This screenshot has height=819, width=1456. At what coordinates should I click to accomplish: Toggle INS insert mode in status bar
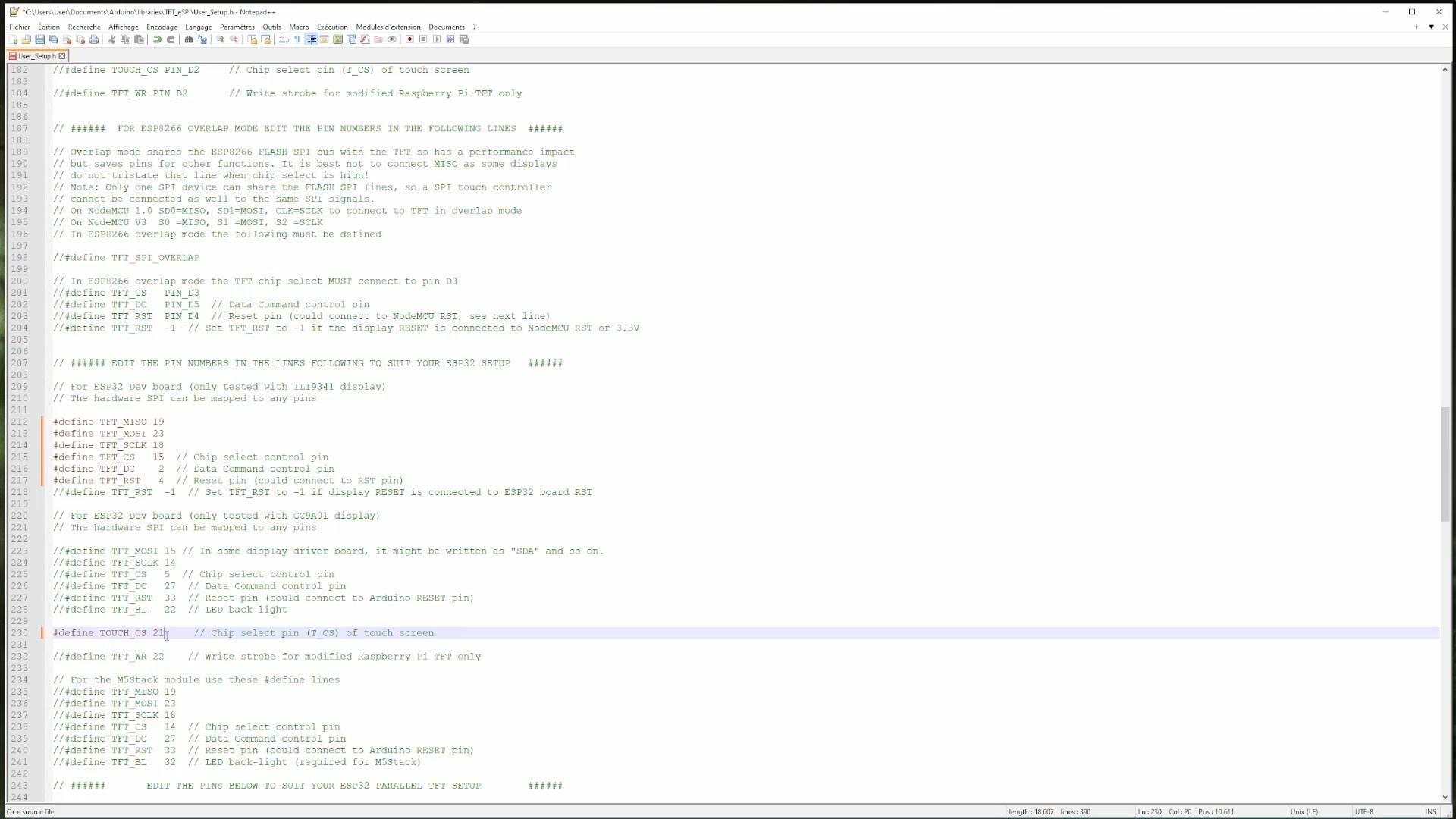[1430, 811]
